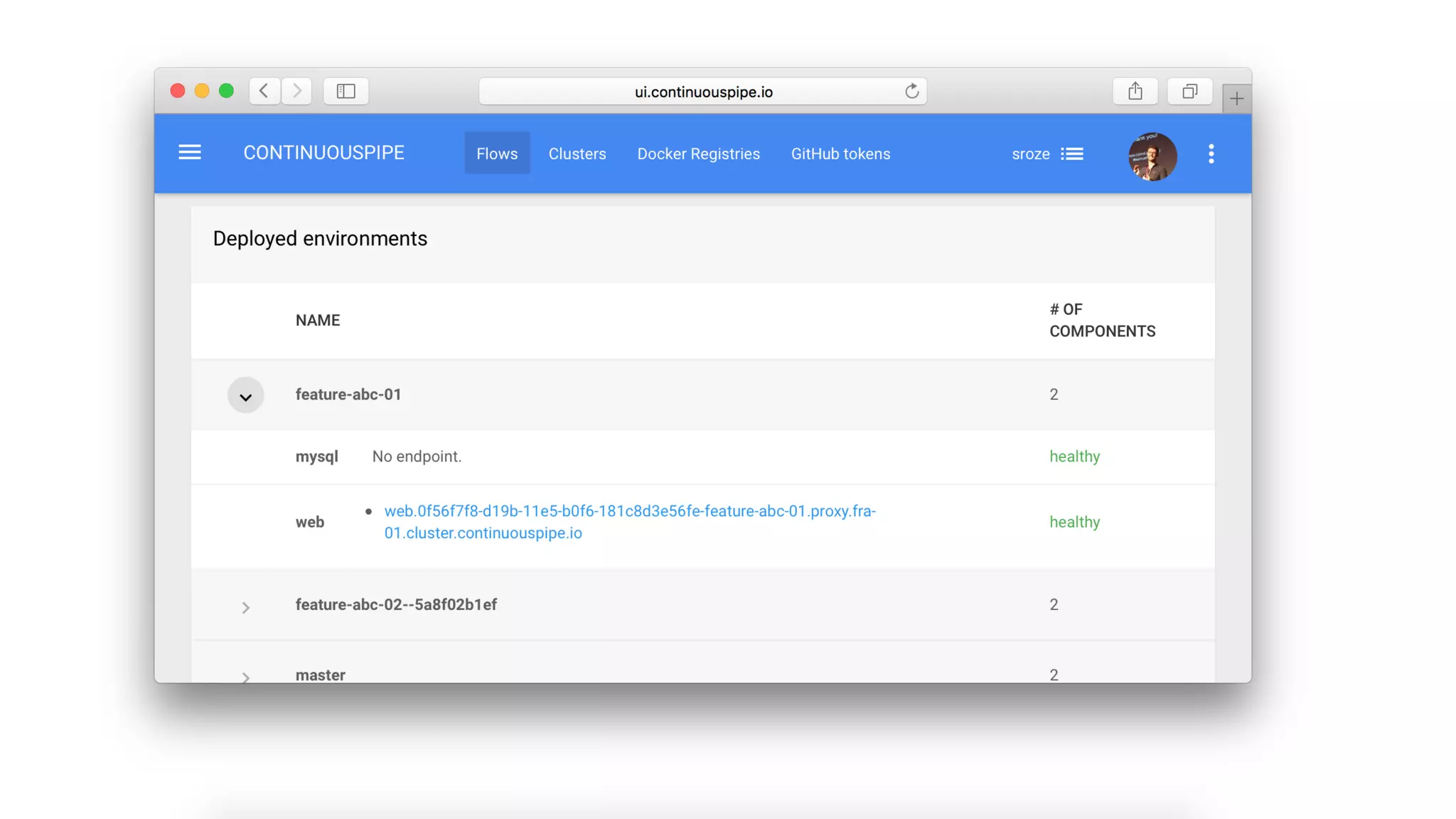The height and width of the screenshot is (819, 1456).
Task: Open the Docker Registries tab
Action: (x=698, y=154)
